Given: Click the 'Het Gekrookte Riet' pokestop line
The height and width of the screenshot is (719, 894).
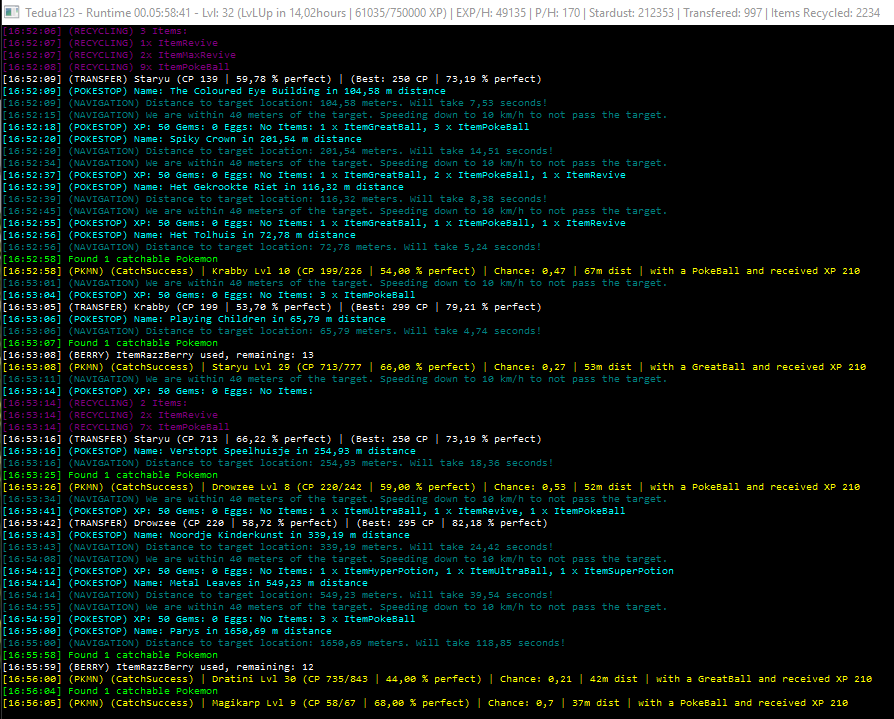Looking at the screenshot, I should 203,187.
